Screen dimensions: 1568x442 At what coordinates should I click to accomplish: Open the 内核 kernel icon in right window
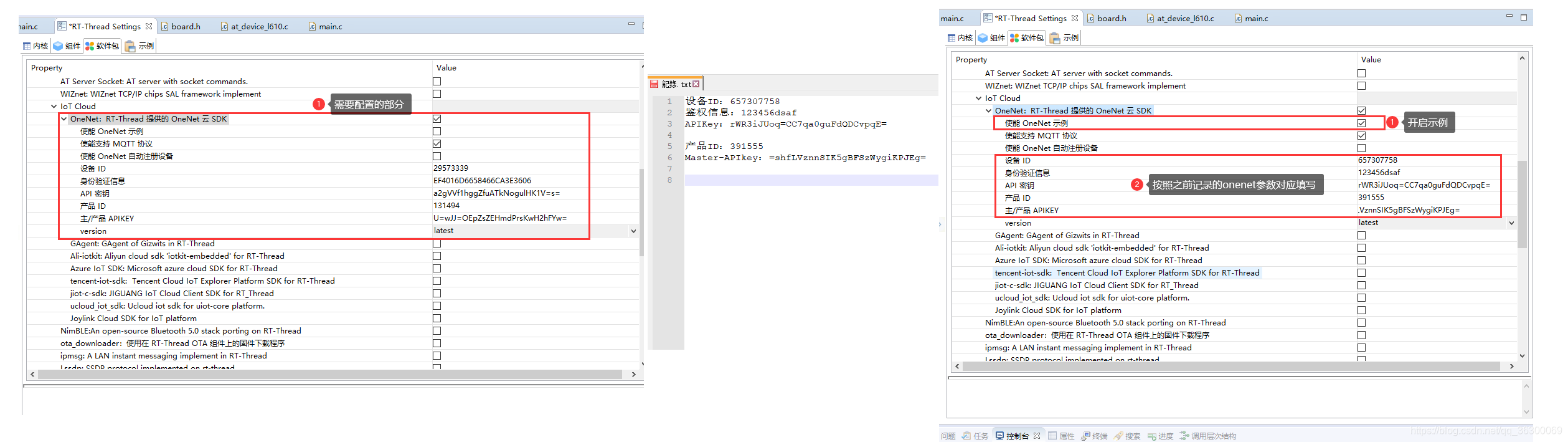952,38
